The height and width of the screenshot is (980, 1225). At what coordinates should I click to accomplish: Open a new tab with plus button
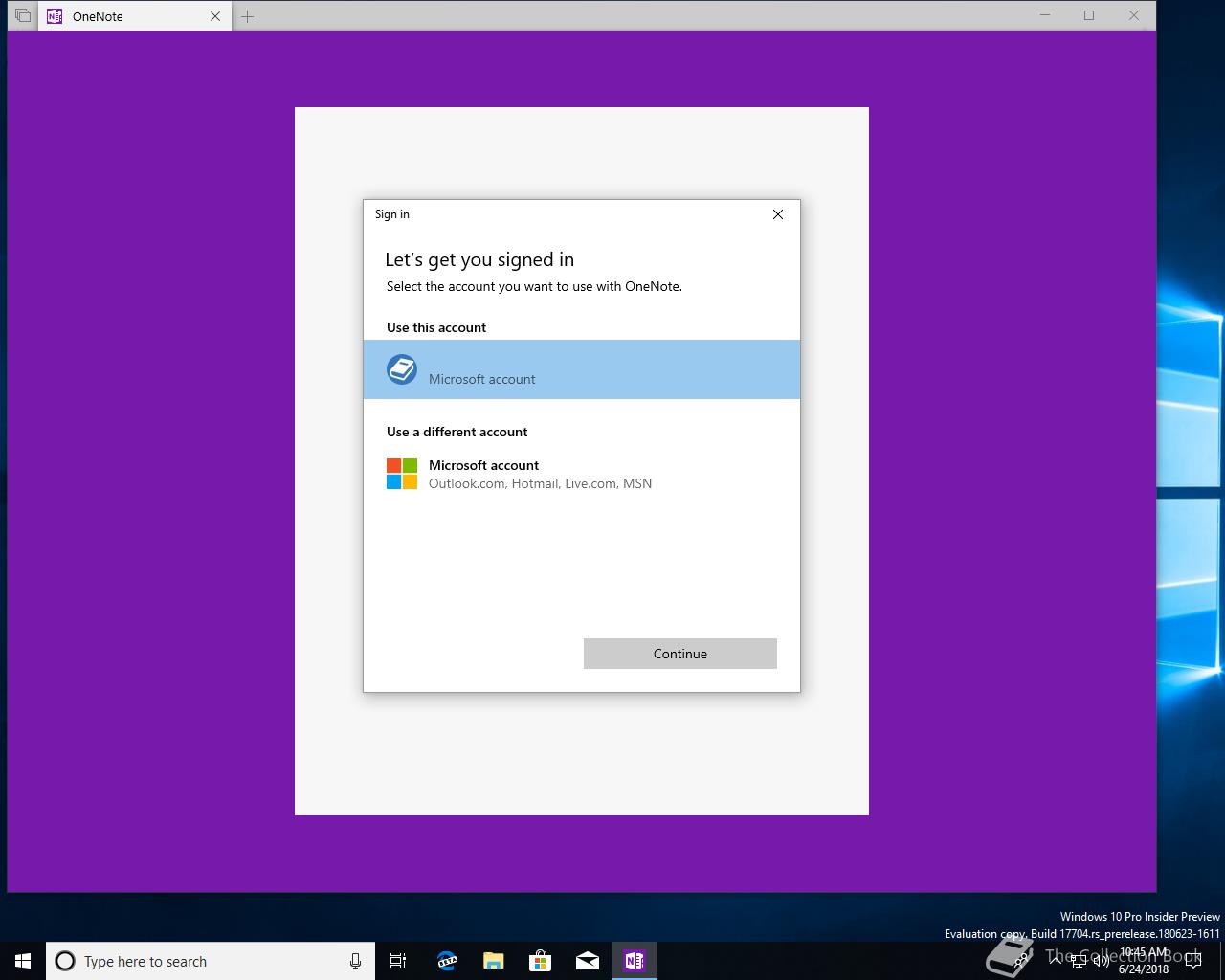click(x=247, y=16)
